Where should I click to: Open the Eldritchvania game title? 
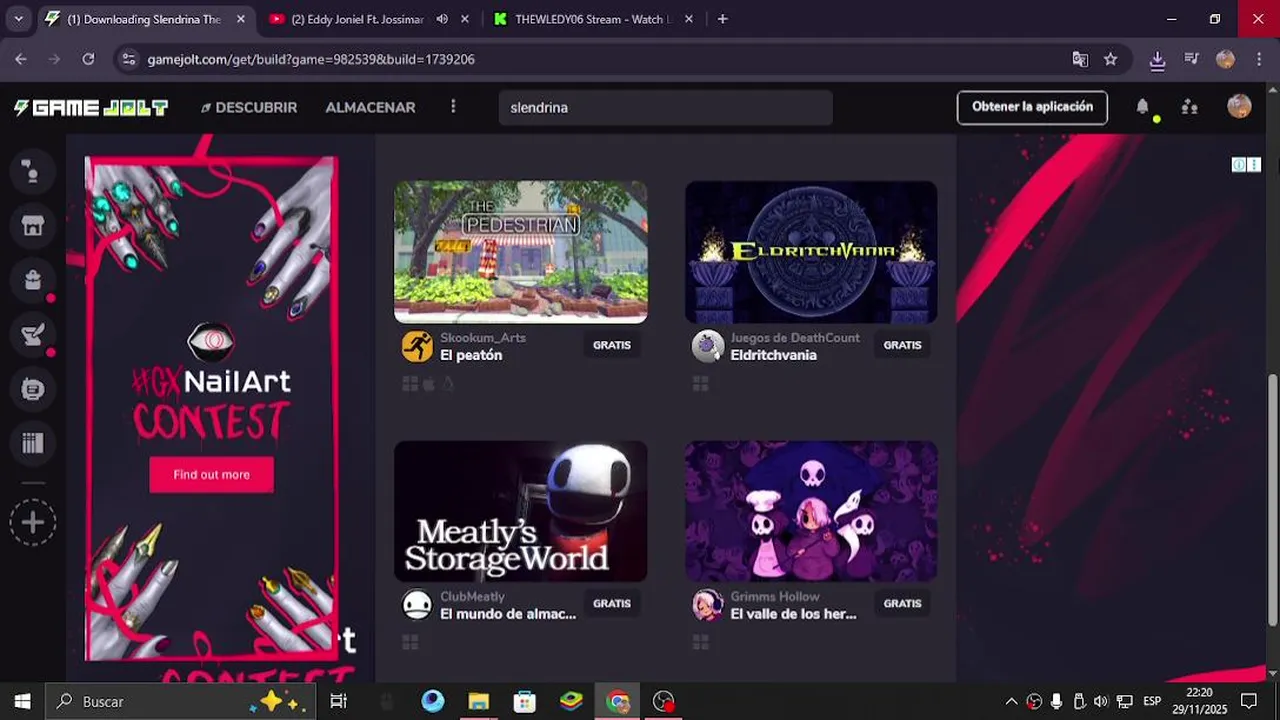pos(773,355)
